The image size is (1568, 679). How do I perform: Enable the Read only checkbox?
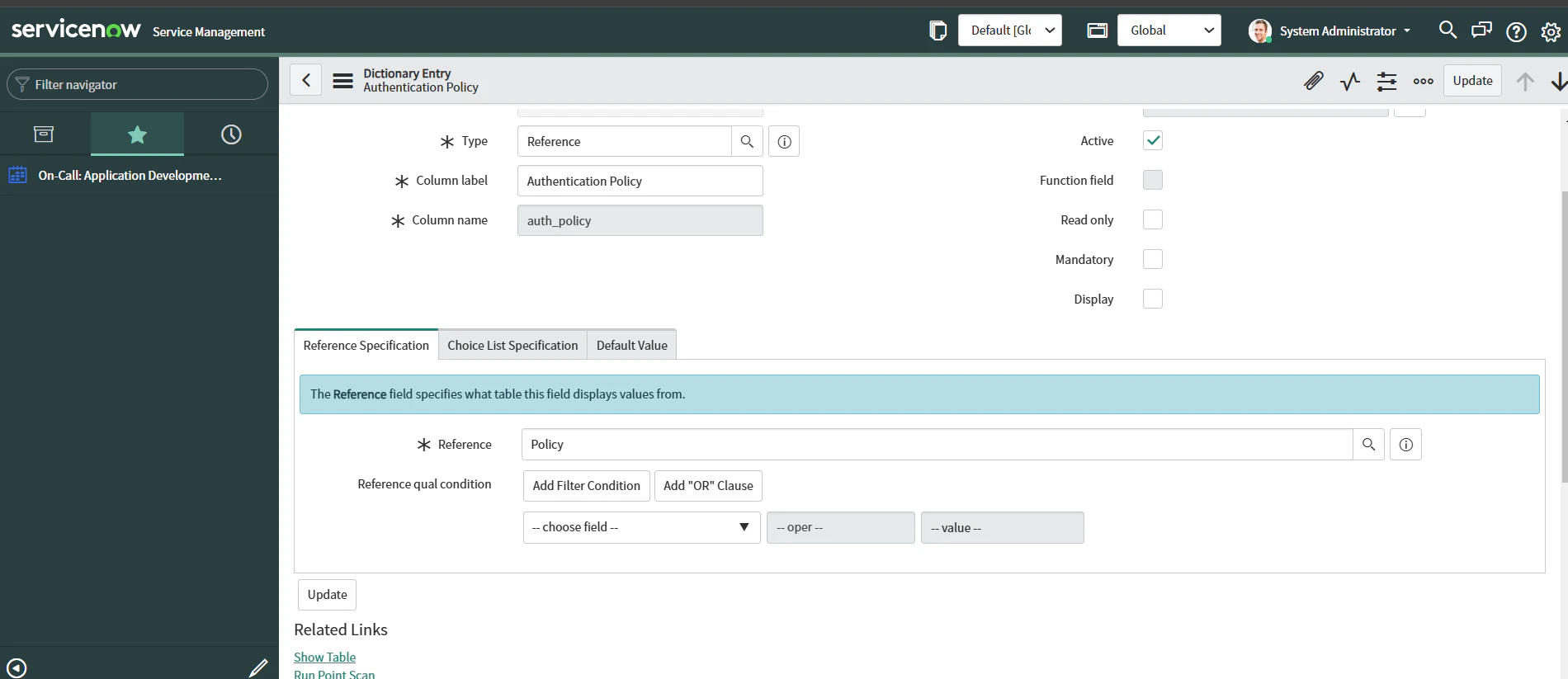pos(1152,219)
